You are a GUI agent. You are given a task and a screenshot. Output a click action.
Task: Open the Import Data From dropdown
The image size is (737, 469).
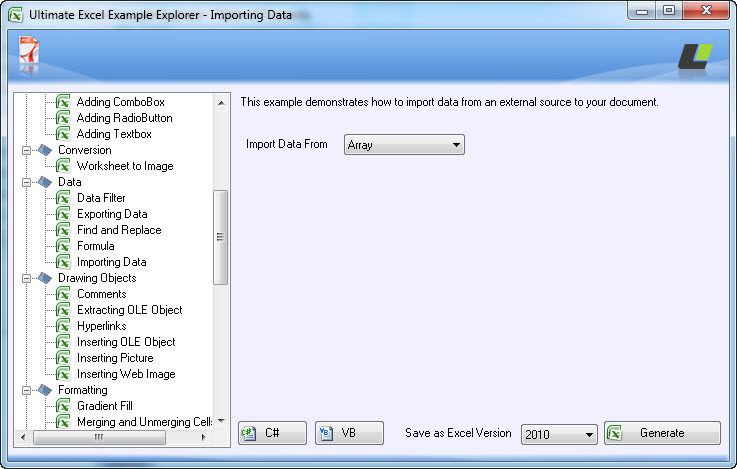[x=404, y=145]
